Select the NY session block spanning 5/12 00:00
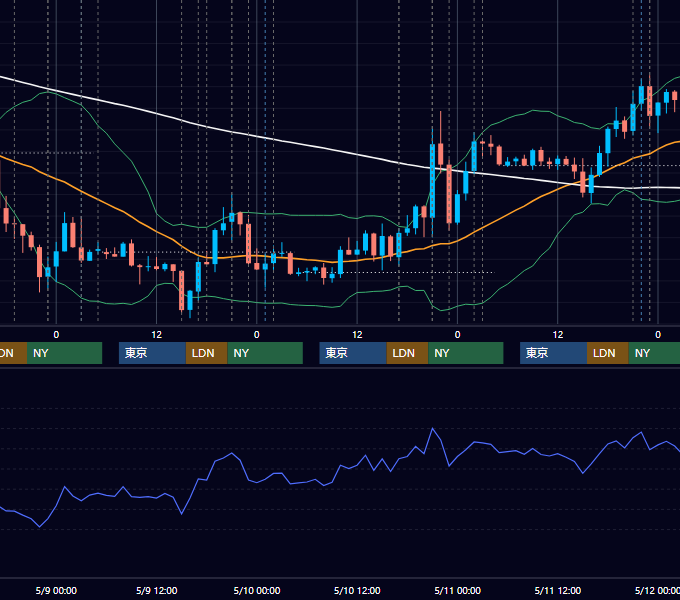This screenshot has height=600, width=680. pos(654,353)
